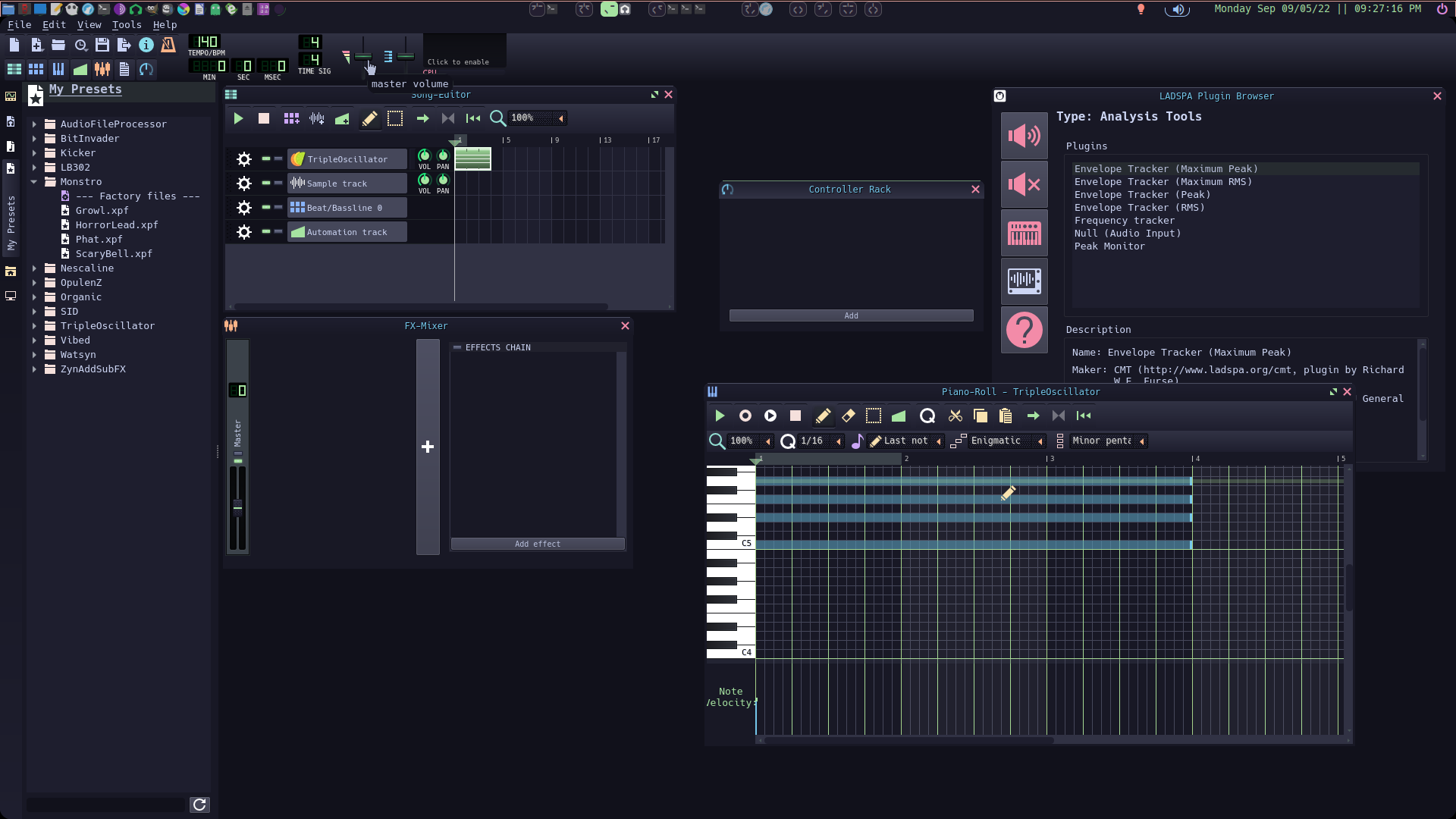Paste notes in Piano-Roll toolbar
The height and width of the screenshot is (819, 1456).
point(1006,416)
